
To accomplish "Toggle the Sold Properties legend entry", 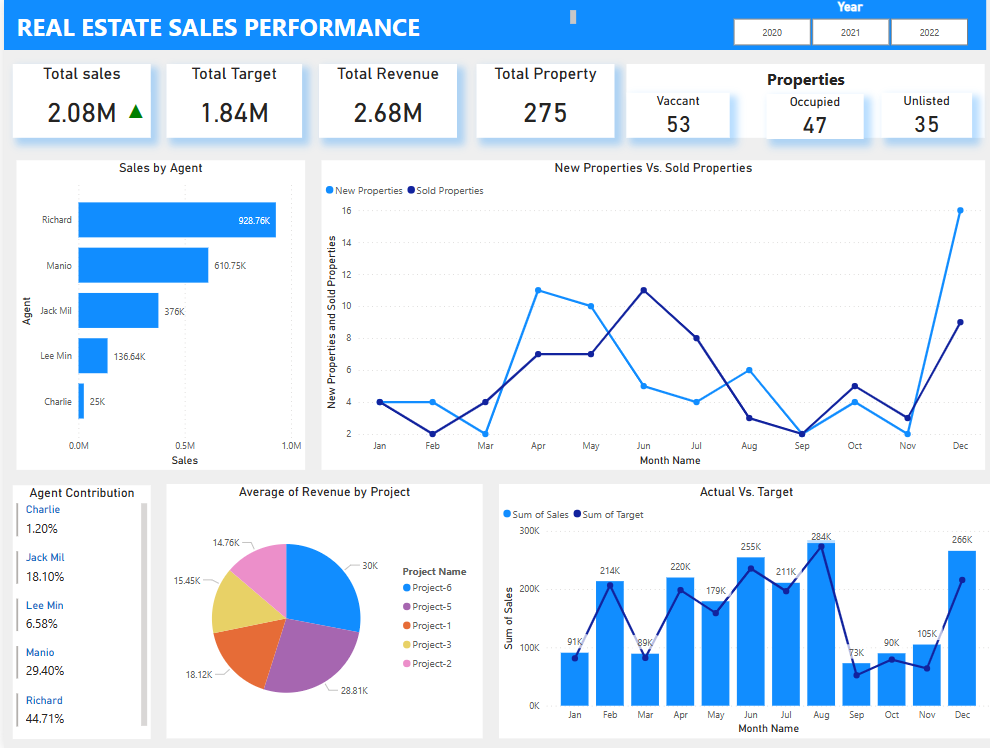I will click(448, 190).
